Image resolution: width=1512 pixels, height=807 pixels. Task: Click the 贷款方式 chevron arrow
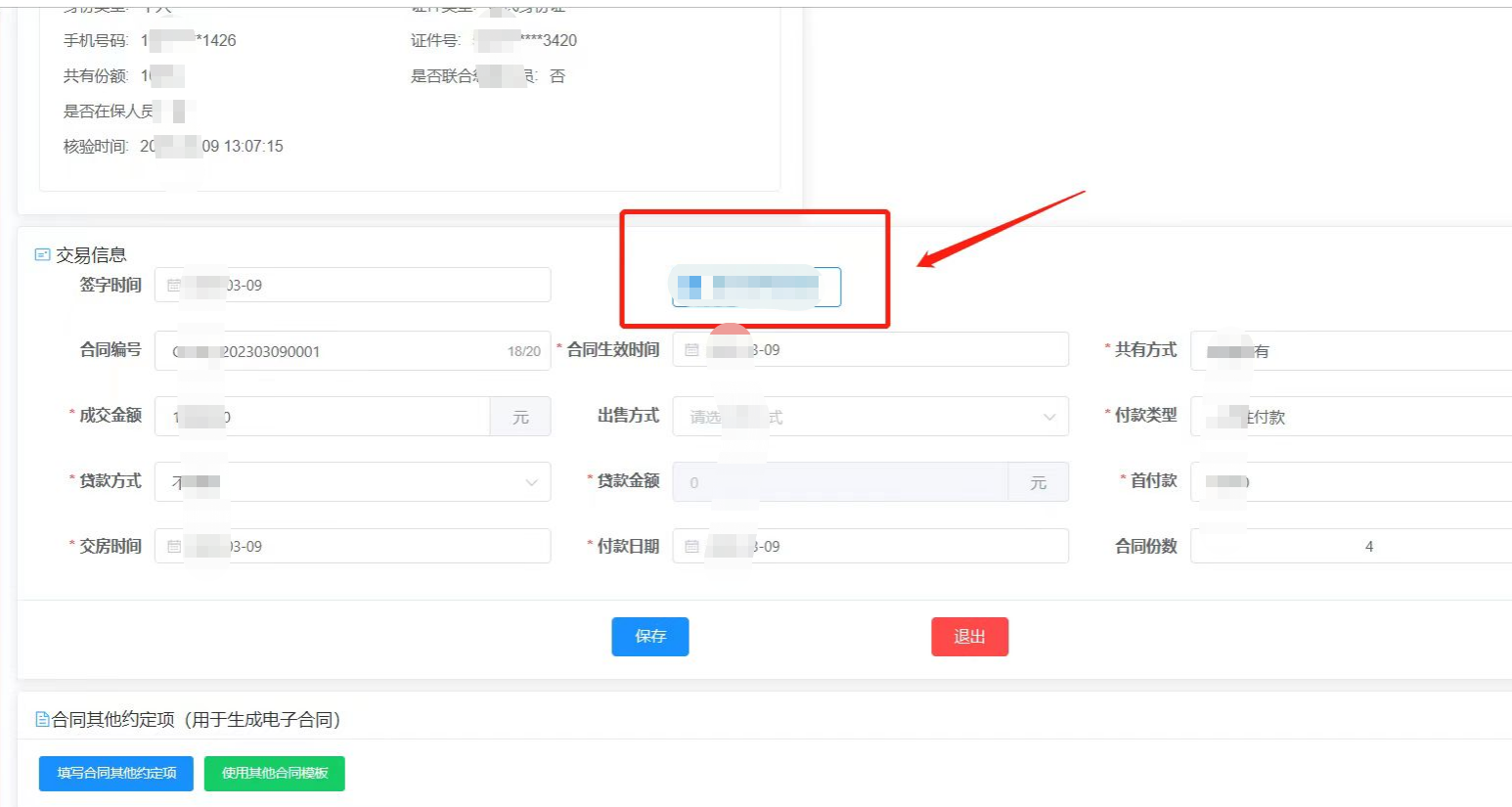pyautogui.click(x=532, y=482)
